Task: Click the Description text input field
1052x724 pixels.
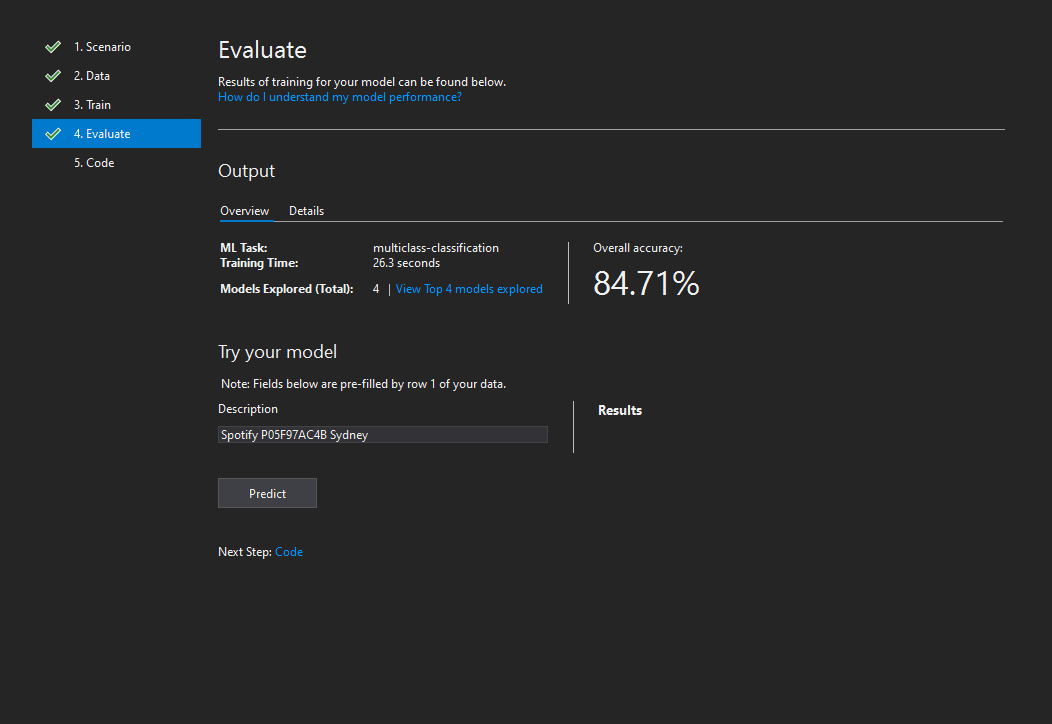Action: pyautogui.click(x=382, y=435)
